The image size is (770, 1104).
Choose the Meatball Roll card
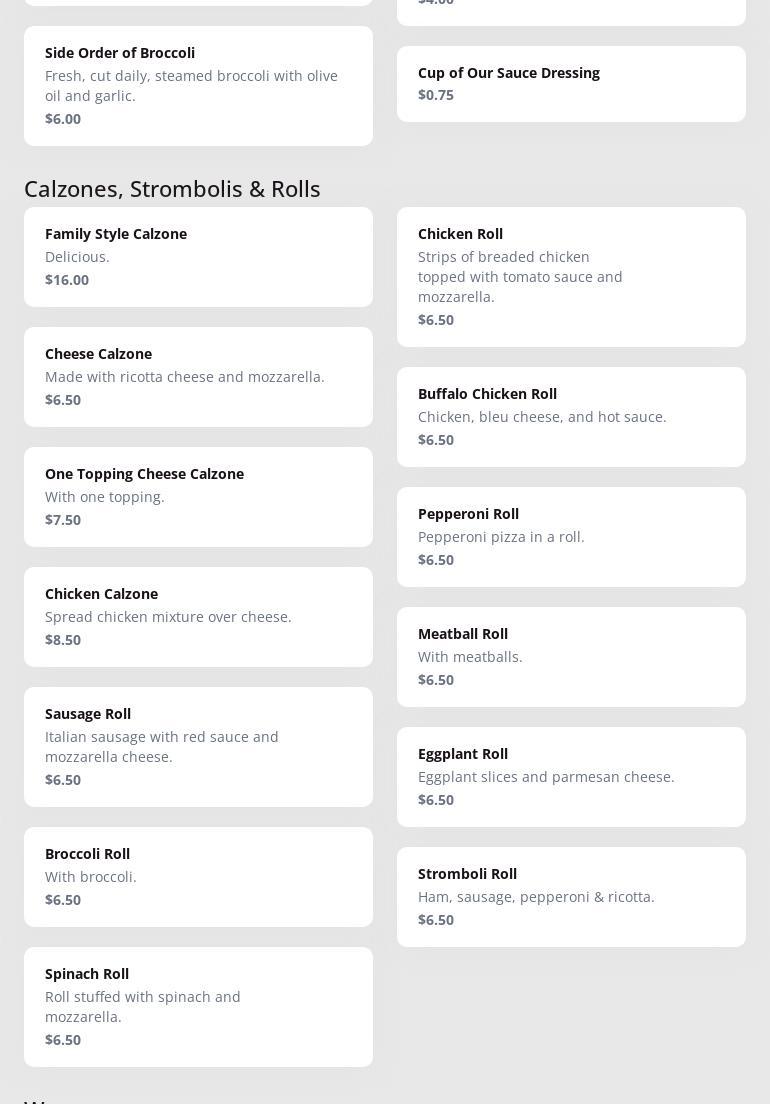[571, 657]
